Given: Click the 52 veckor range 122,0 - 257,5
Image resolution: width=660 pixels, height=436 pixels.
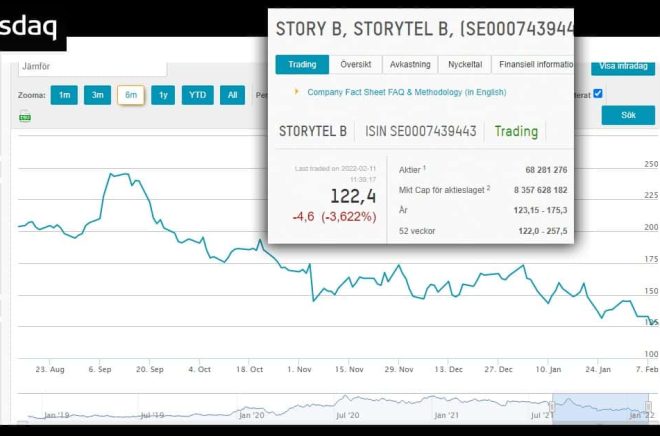Looking at the screenshot, I should (x=543, y=231).
